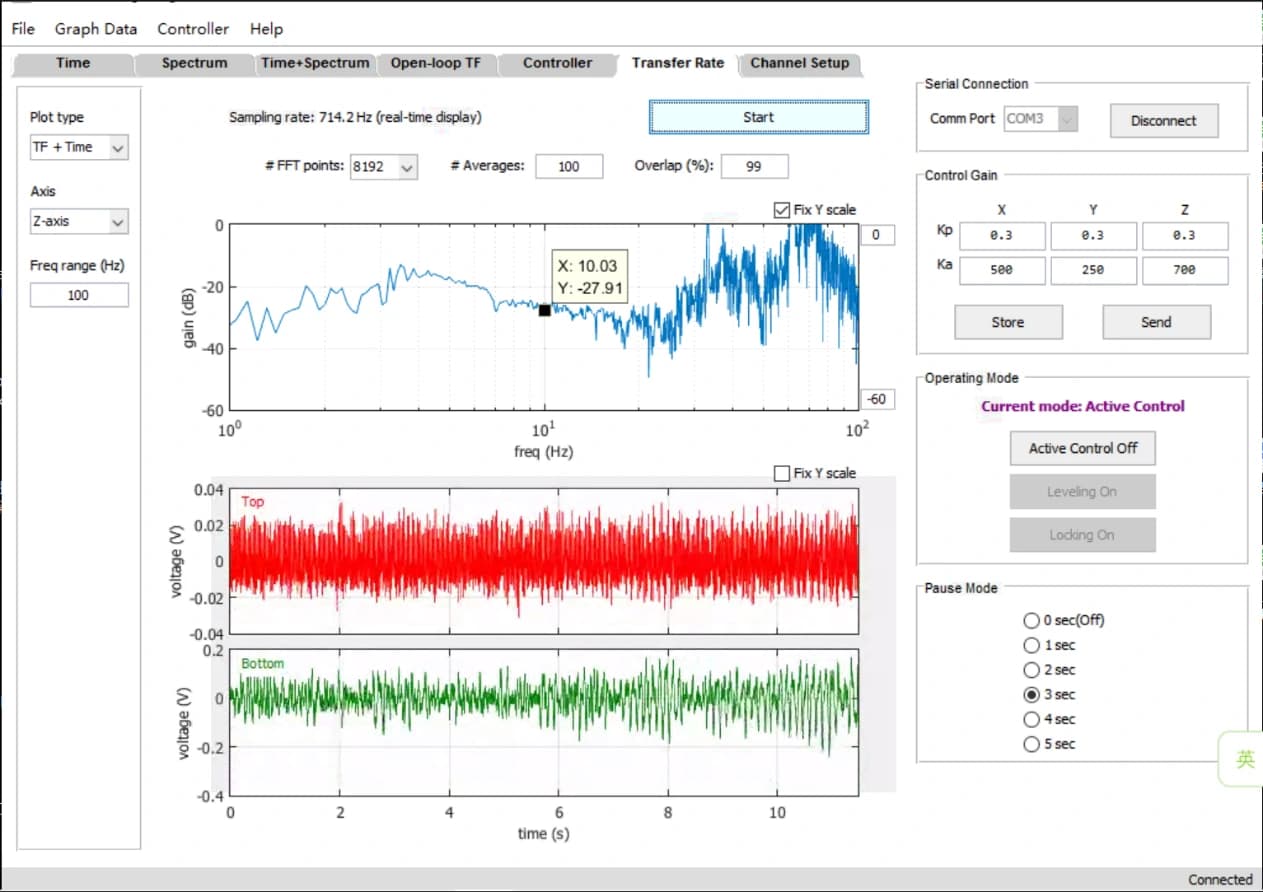Select the 2 sec pause option
The height and width of the screenshot is (892, 1263).
1050,670
